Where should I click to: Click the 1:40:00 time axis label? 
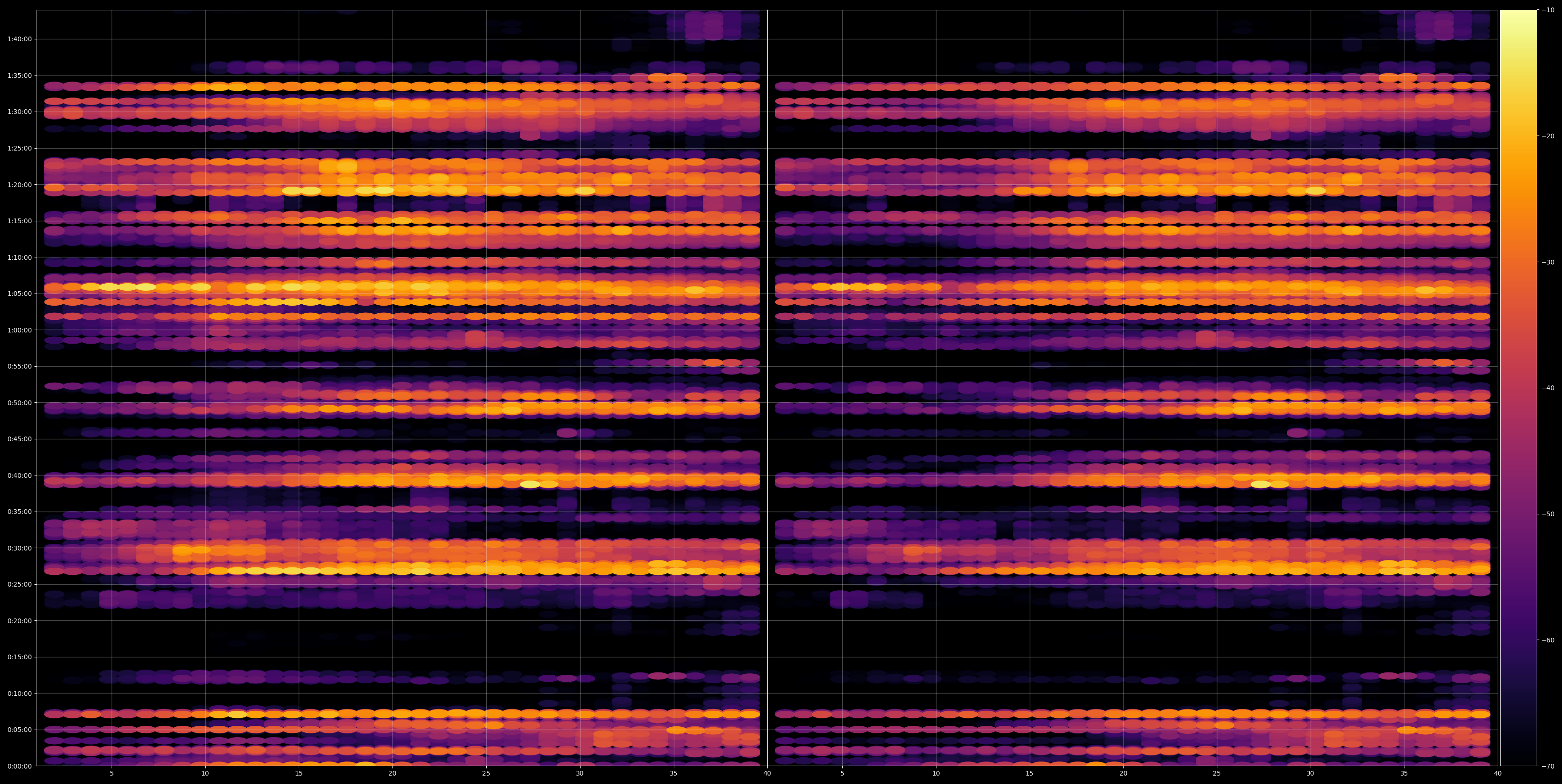pos(19,39)
